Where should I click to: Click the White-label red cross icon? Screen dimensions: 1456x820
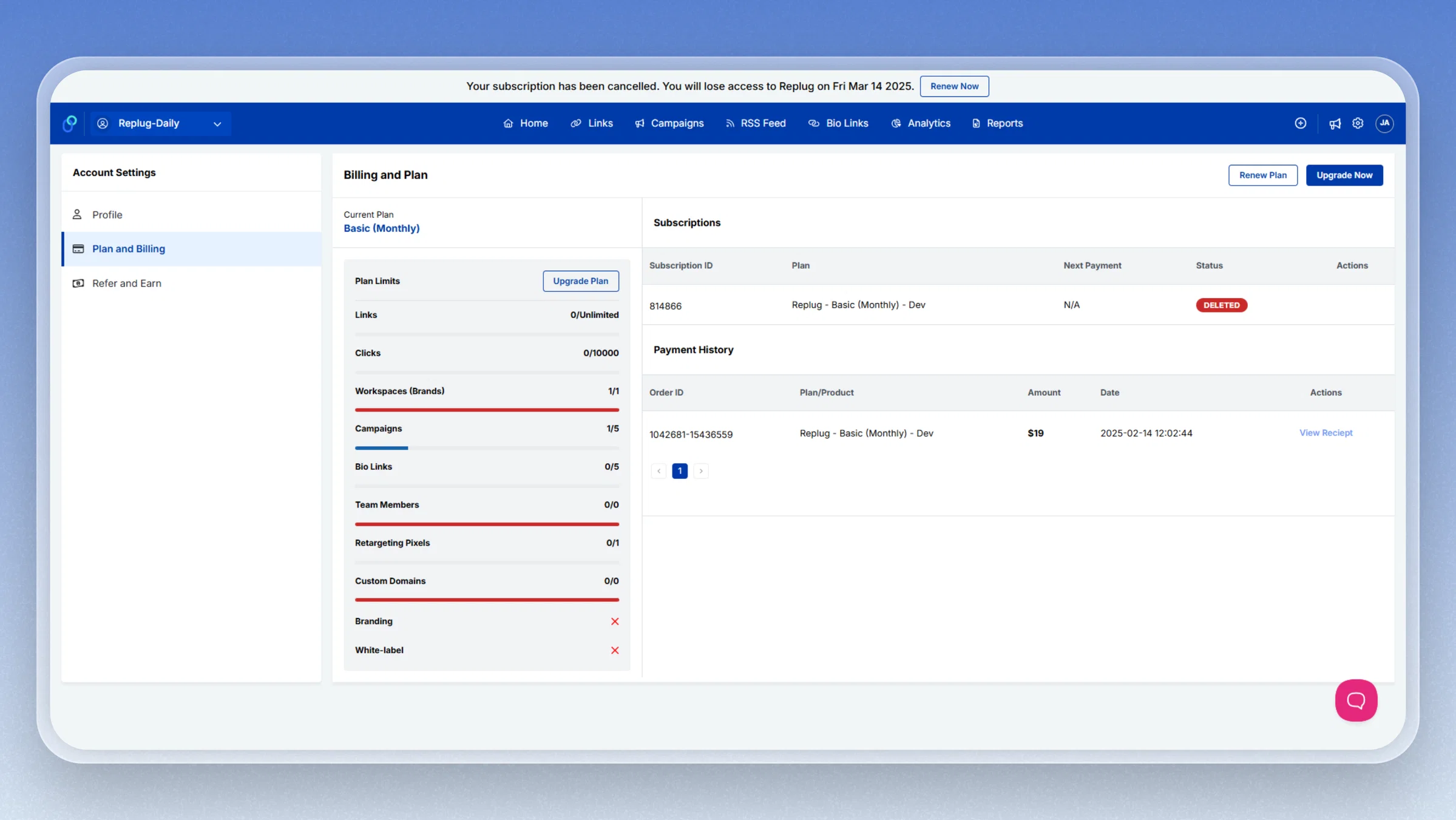point(615,651)
